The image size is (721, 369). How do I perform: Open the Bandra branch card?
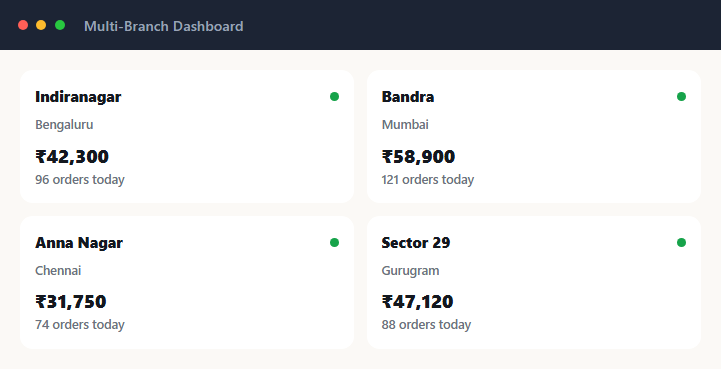[534, 136]
